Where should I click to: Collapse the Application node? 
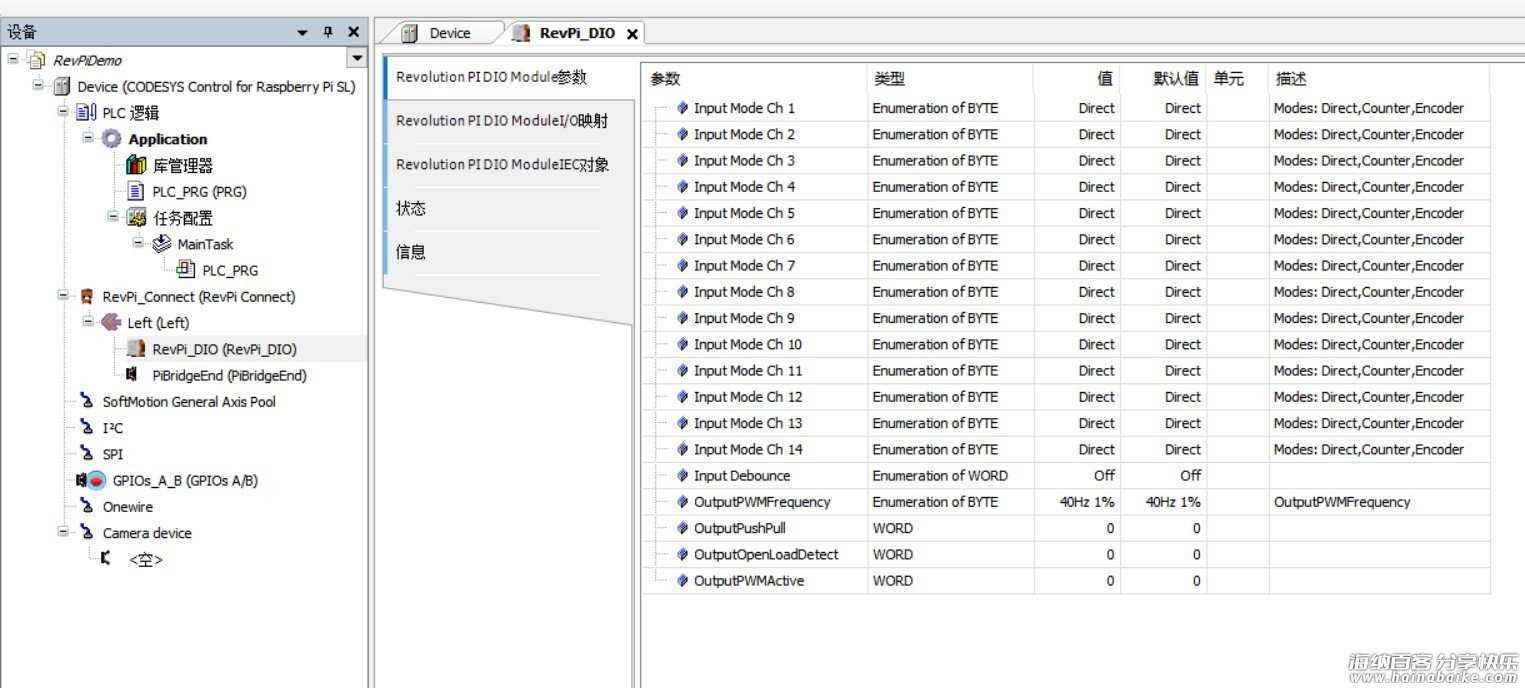tap(89, 137)
